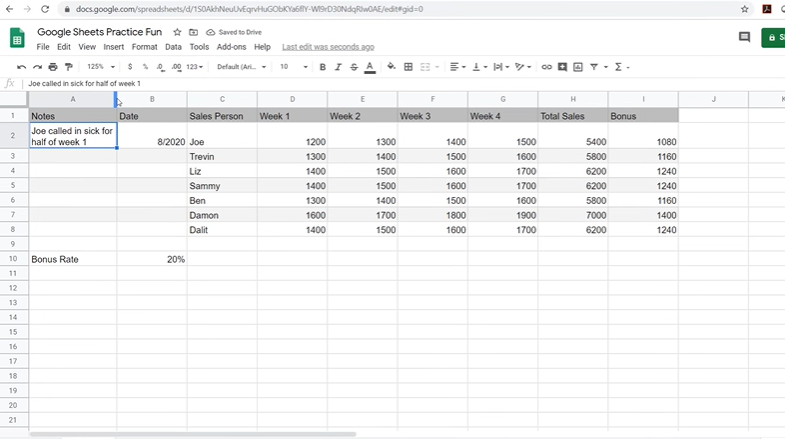This screenshot has height=439, width=785.
Task: Open the File menu
Action: (43, 47)
